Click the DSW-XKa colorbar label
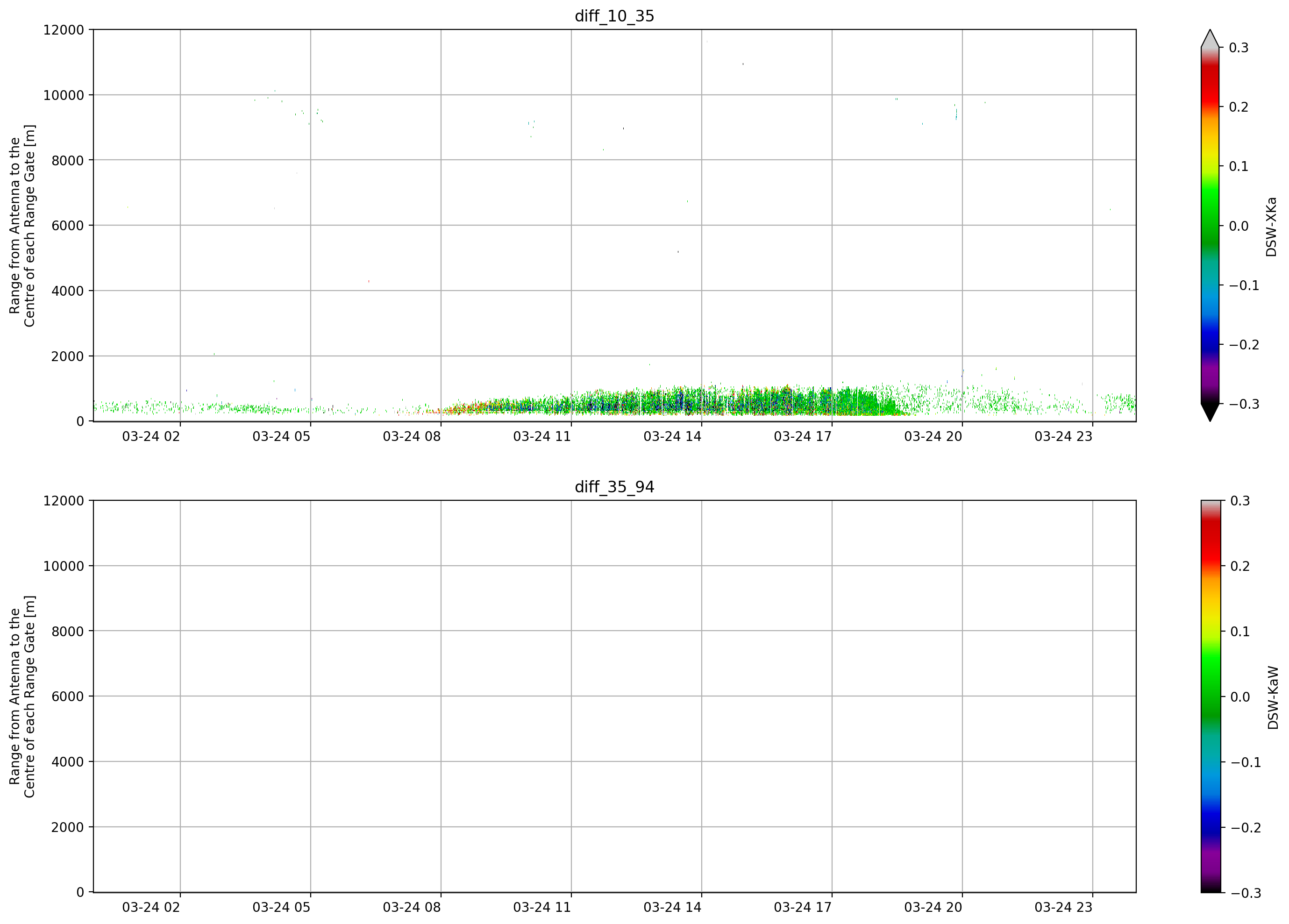 [x=1272, y=227]
